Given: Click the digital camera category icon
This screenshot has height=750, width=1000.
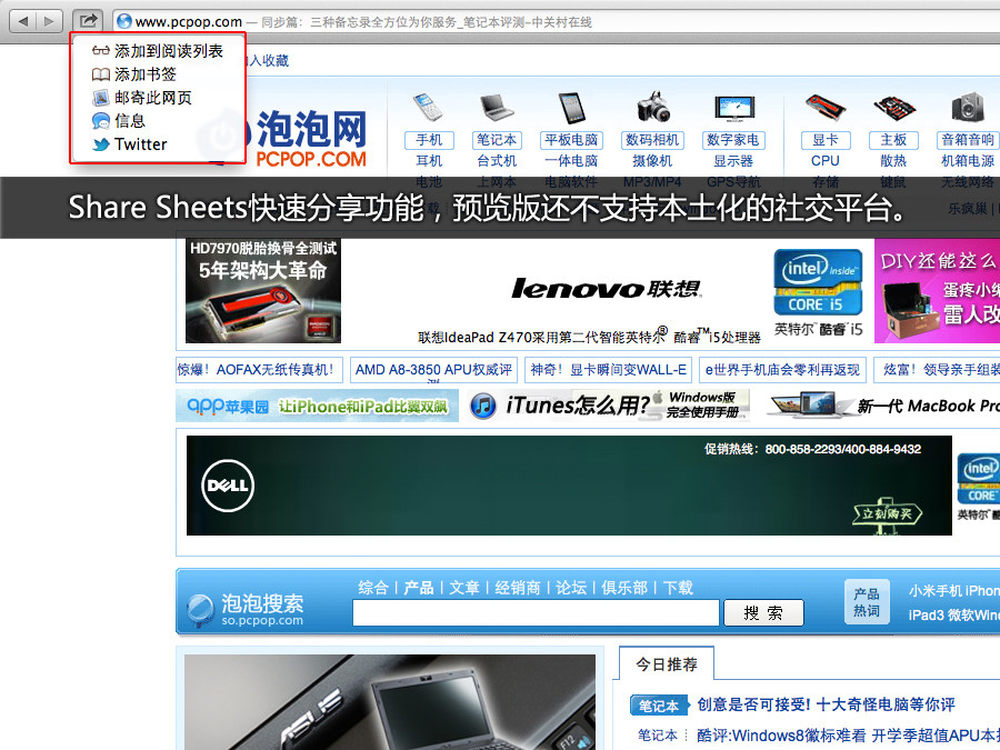Looking at the screenshot, I should (x=652, y=107).
